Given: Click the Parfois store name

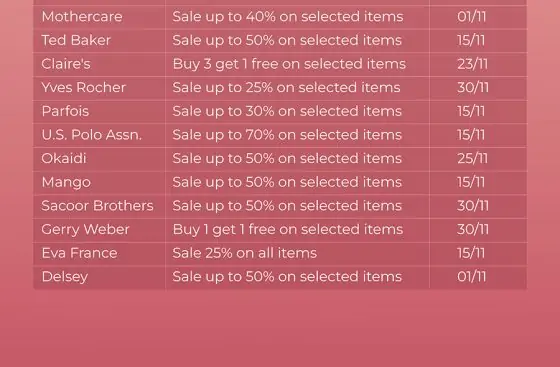Looking at the screenshot, I should (x=65, y=111).
